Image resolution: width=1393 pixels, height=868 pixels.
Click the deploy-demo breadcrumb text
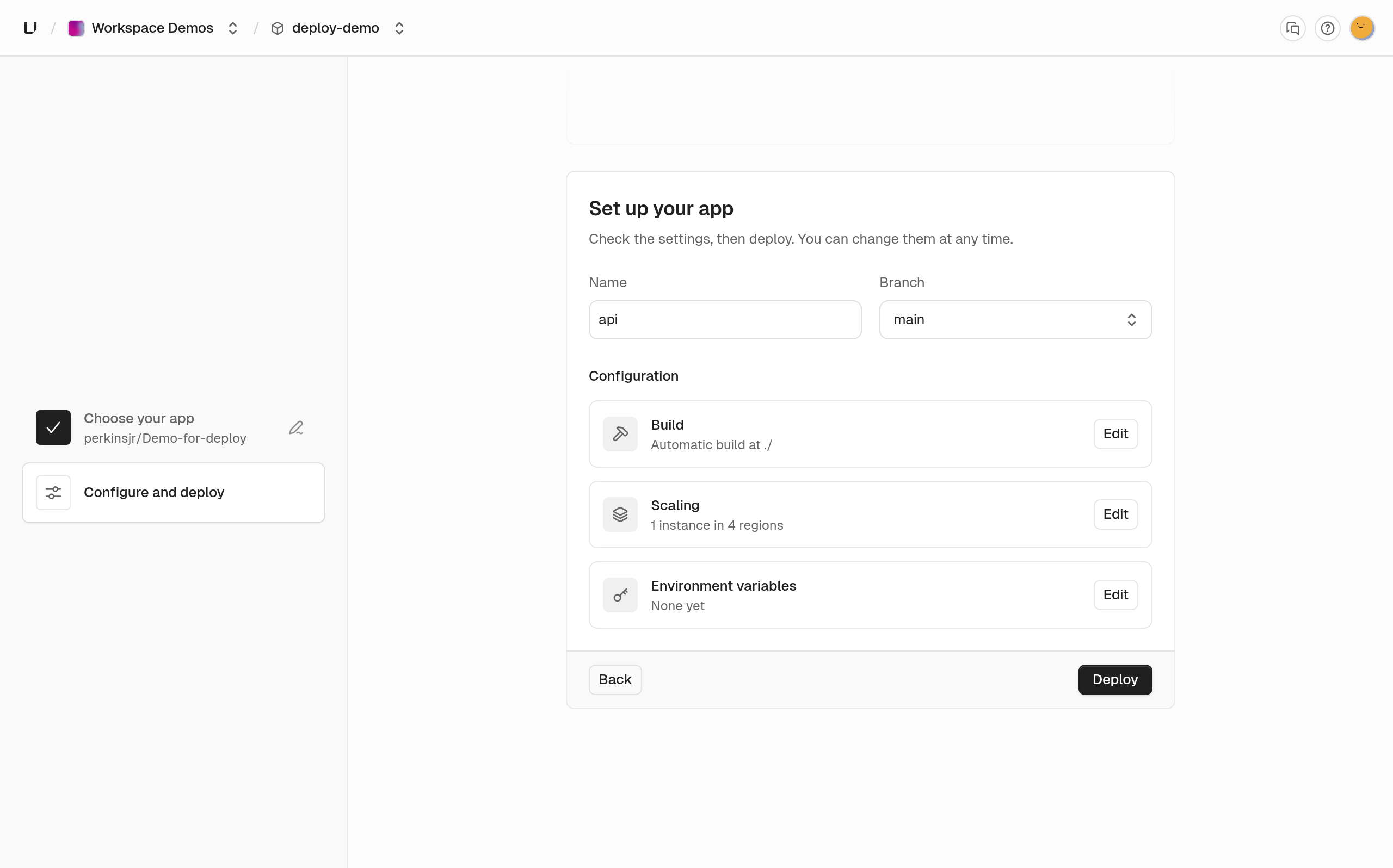click(x=335, y=28)
